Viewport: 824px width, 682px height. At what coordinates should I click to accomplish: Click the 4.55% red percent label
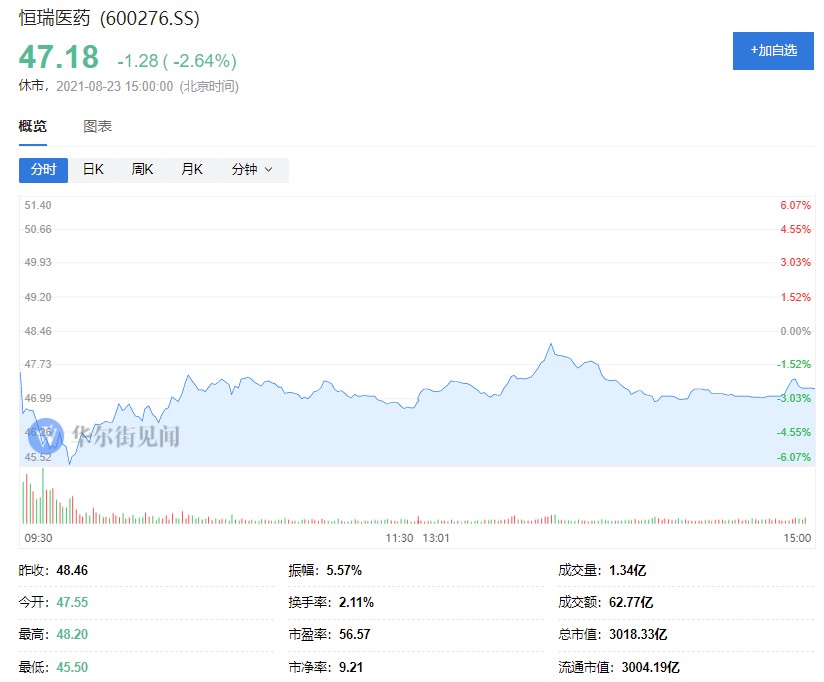click(795, 229)
